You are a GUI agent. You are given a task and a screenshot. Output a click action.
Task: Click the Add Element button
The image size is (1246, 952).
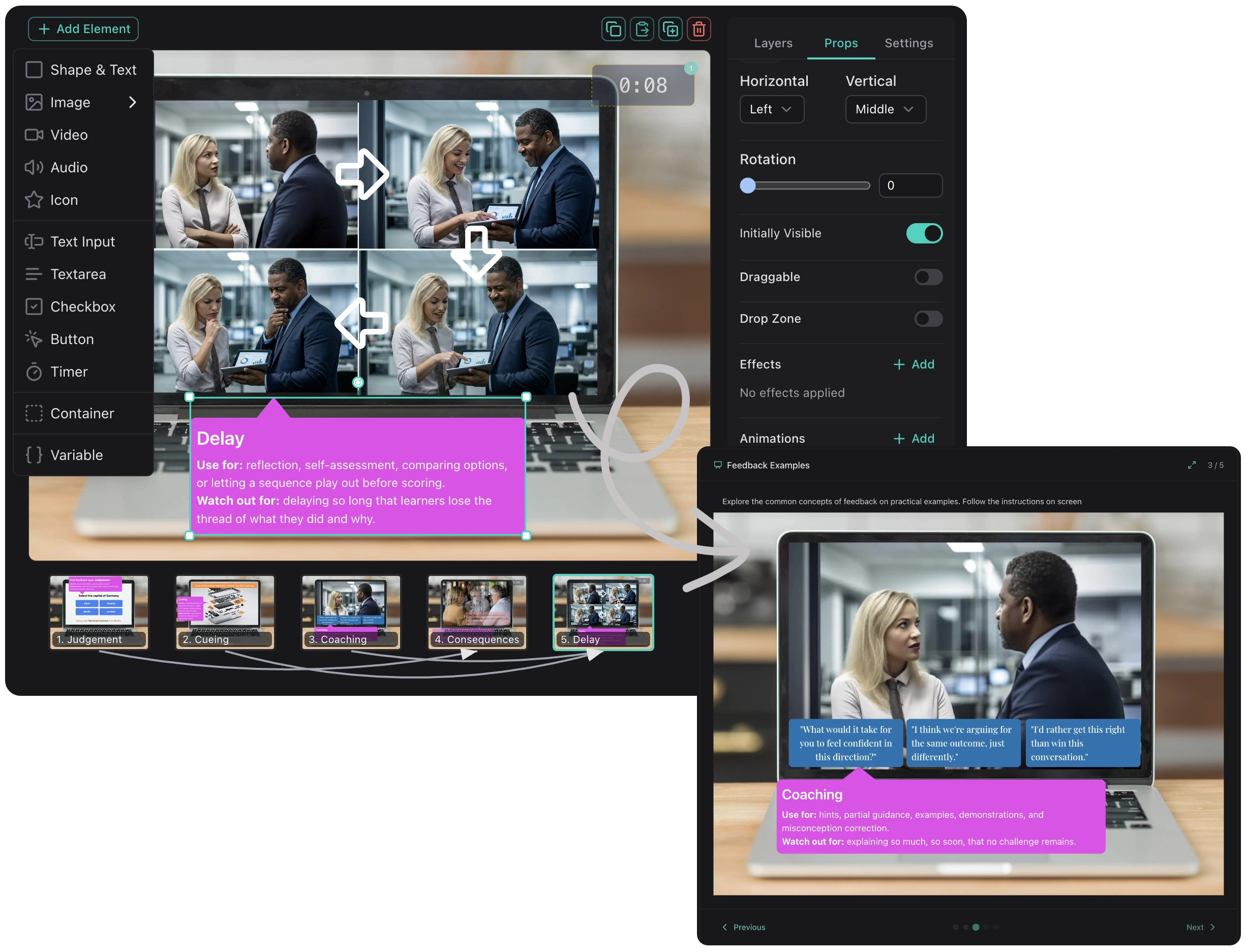point(83,28)
